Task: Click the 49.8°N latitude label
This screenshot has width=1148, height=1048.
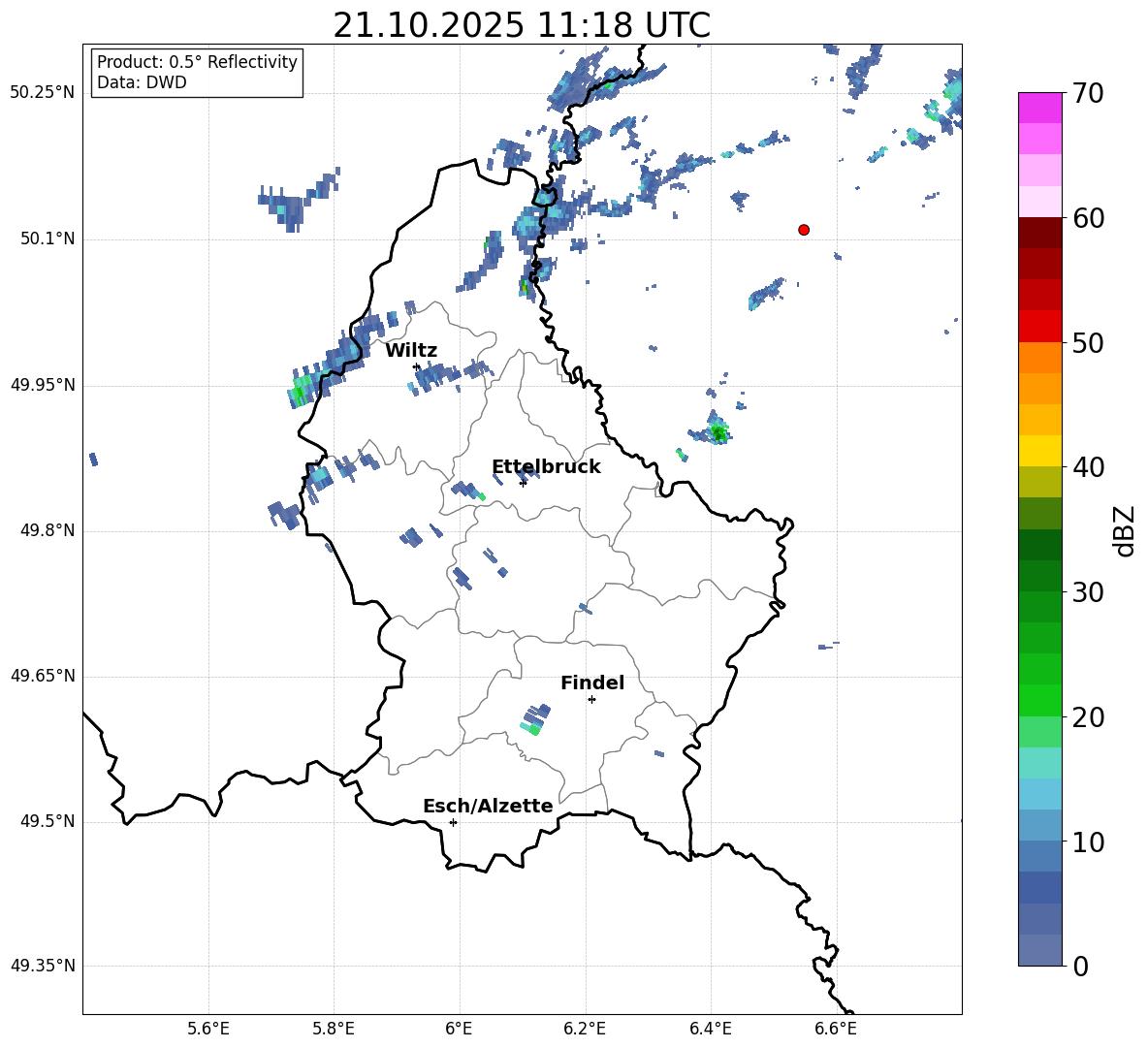Action: tap(48, 530)
